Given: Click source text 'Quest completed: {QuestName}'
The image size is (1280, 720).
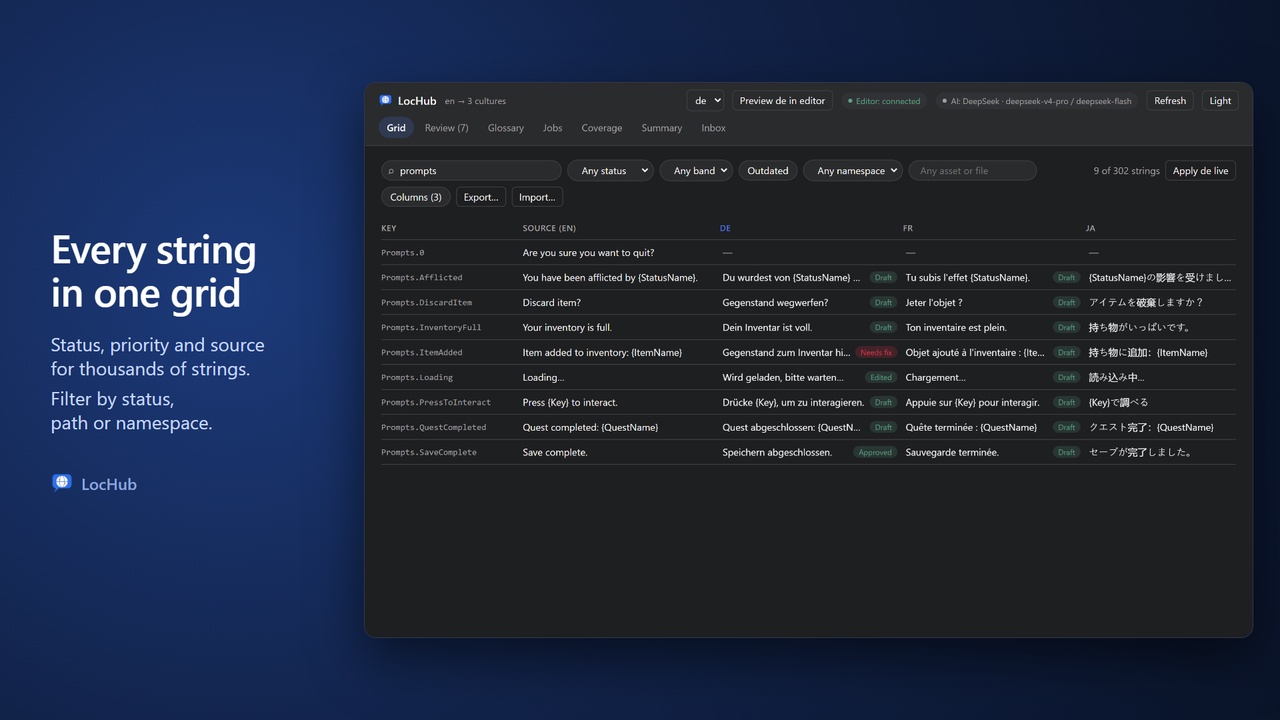Looking at the screenshot, I should point(590,427).
